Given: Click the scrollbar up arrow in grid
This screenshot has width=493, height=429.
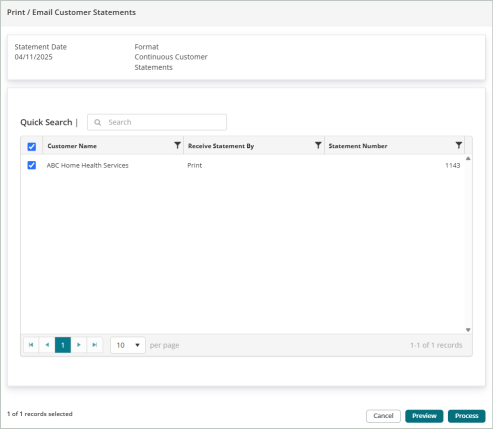Looking at the screenshot, I should pyautogui.click(x=468, y=159).
